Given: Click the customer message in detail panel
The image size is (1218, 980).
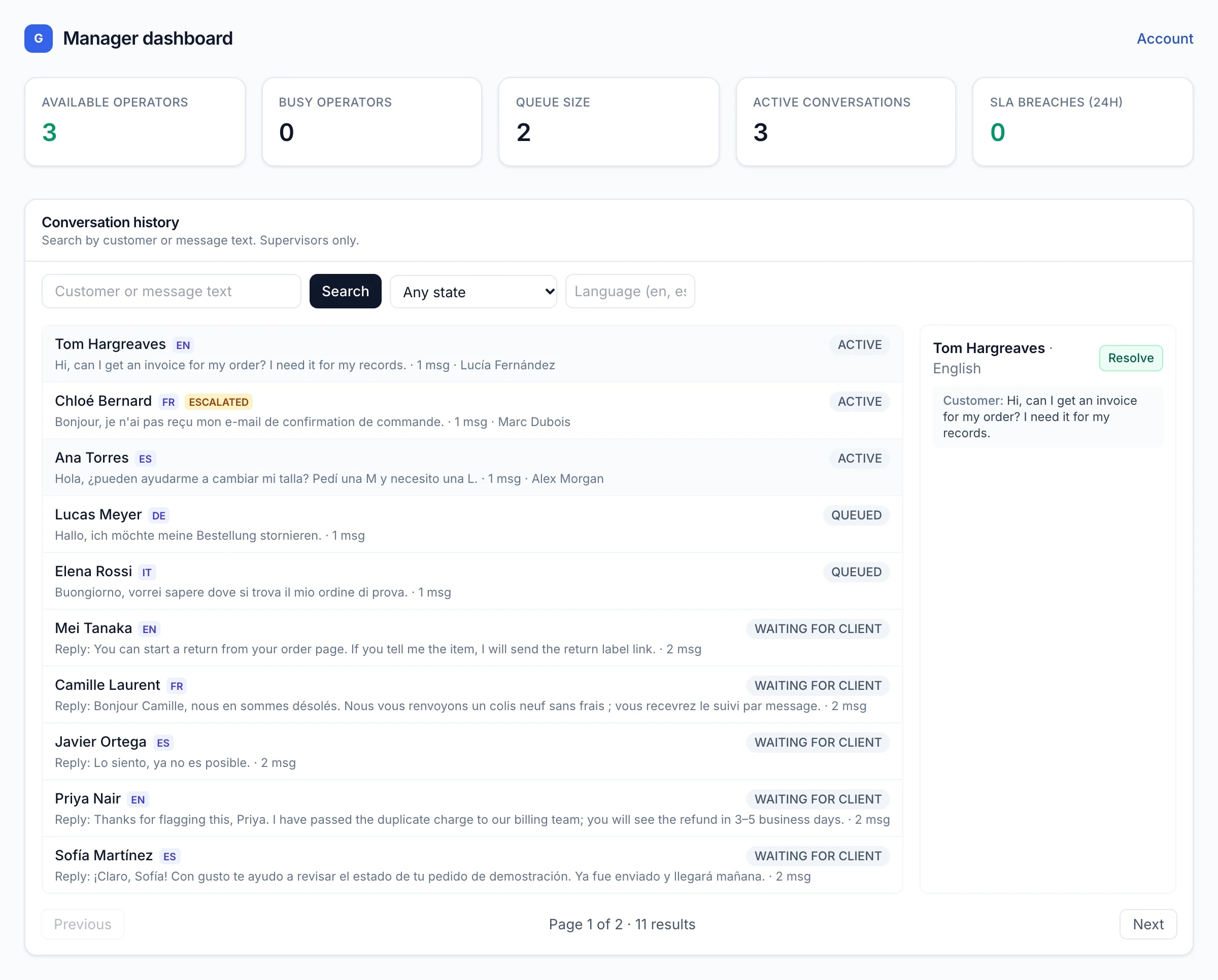Looking at the screenshot, I should coord(1047,416).
